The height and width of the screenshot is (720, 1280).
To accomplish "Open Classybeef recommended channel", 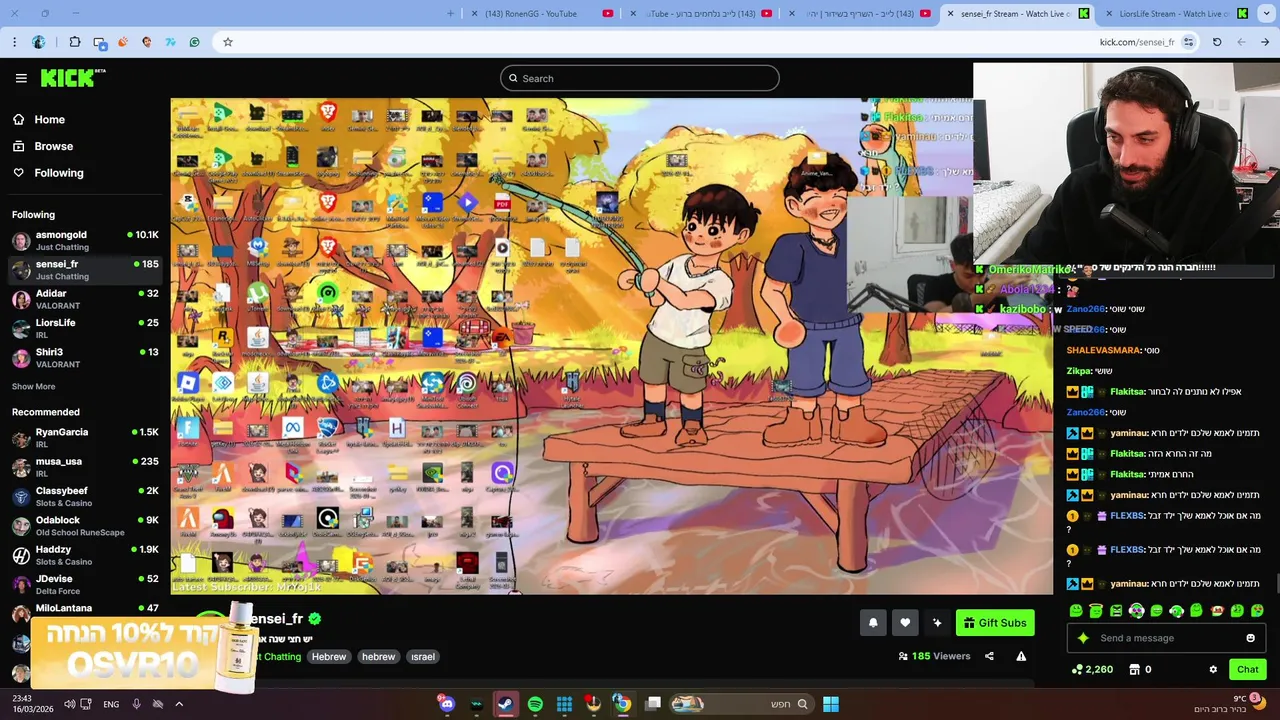I will pos(85,496).
